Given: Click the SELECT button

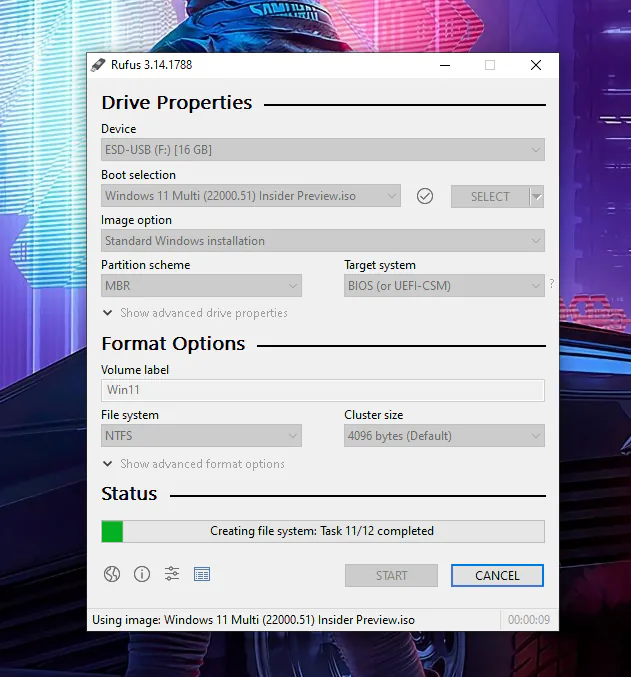Looking at the screenshot, I should pyautogui.click(x=490, y=197).
